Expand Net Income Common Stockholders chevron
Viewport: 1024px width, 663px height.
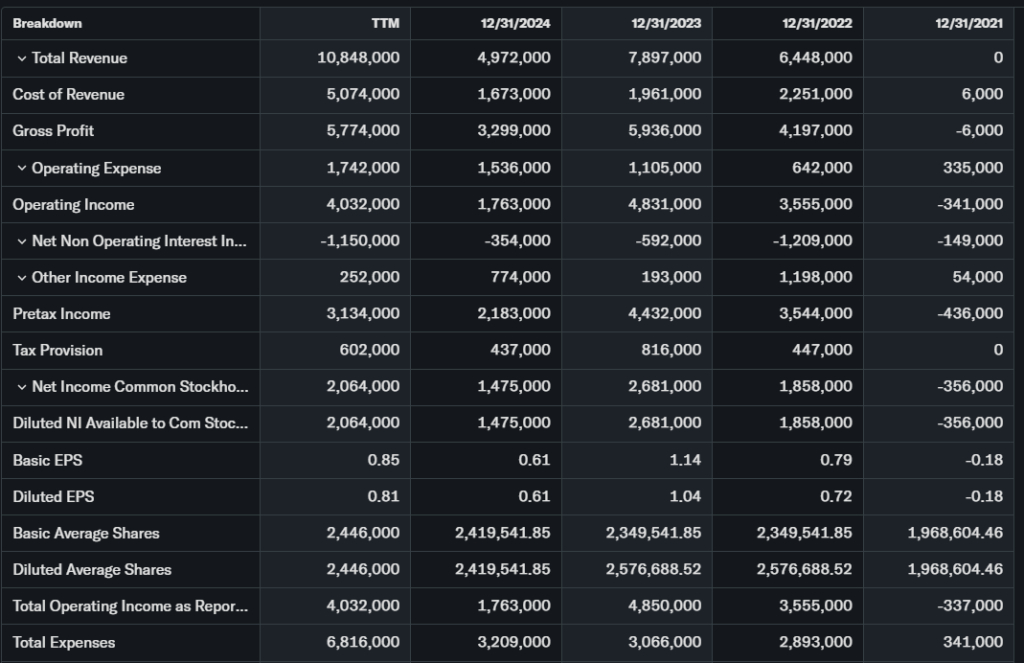pyautogui.click(x=22, y=387)
